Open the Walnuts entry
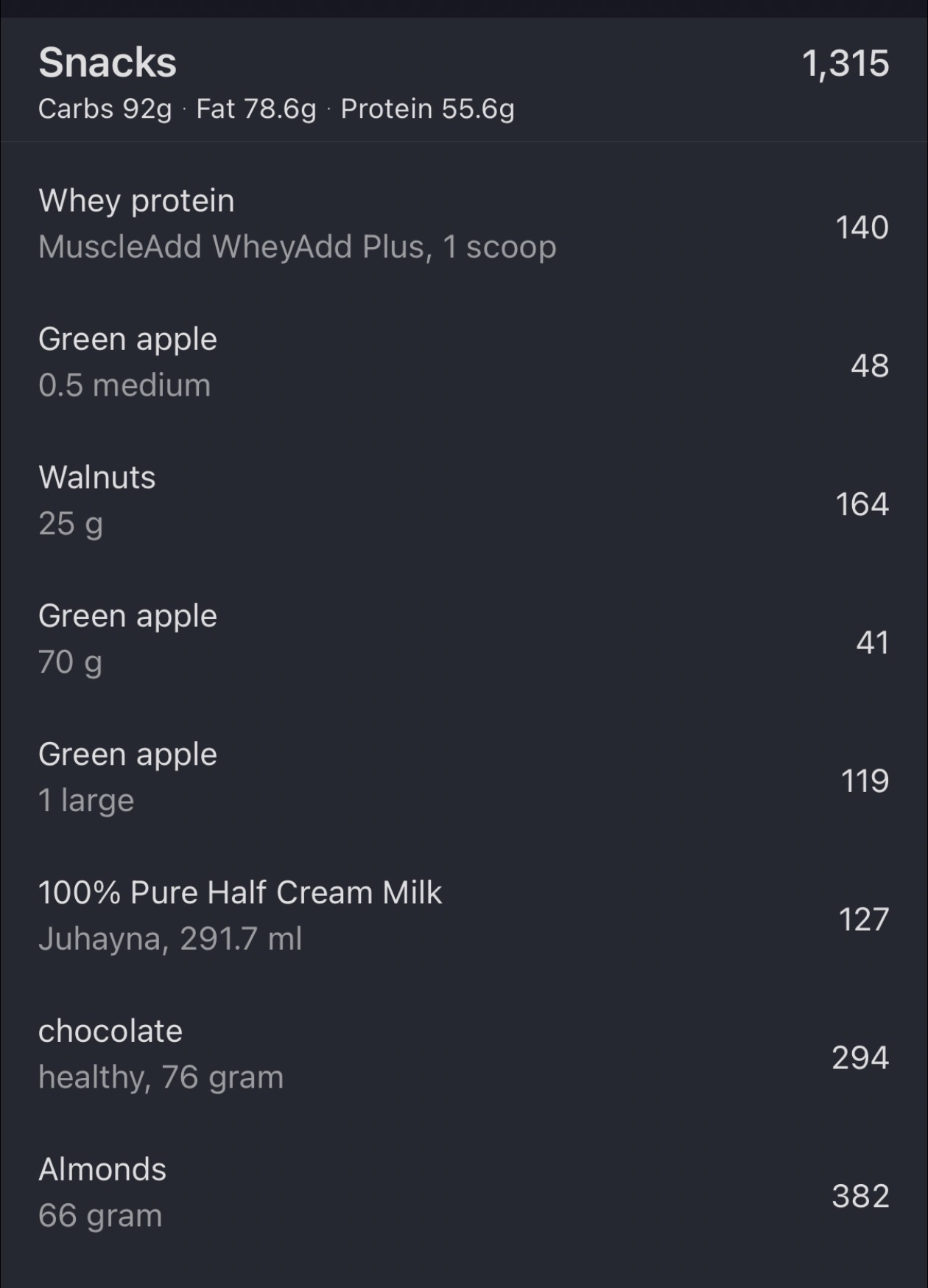The width and height of the screenshot is (928, 1288). [97, 477]
